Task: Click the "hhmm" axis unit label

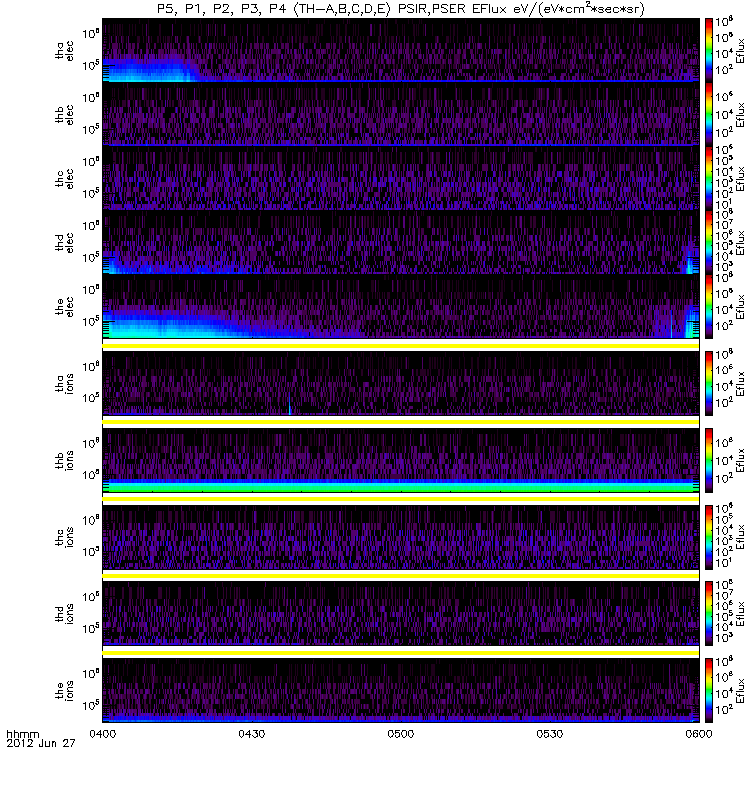Action: (x=22, y=734)
